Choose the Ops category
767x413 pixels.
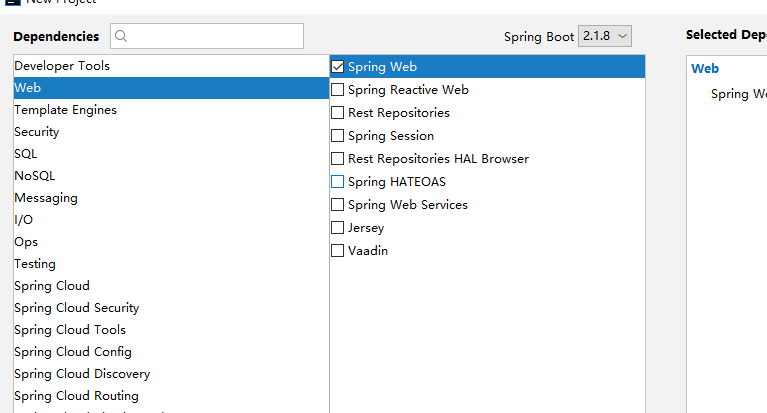pos(171,242)
